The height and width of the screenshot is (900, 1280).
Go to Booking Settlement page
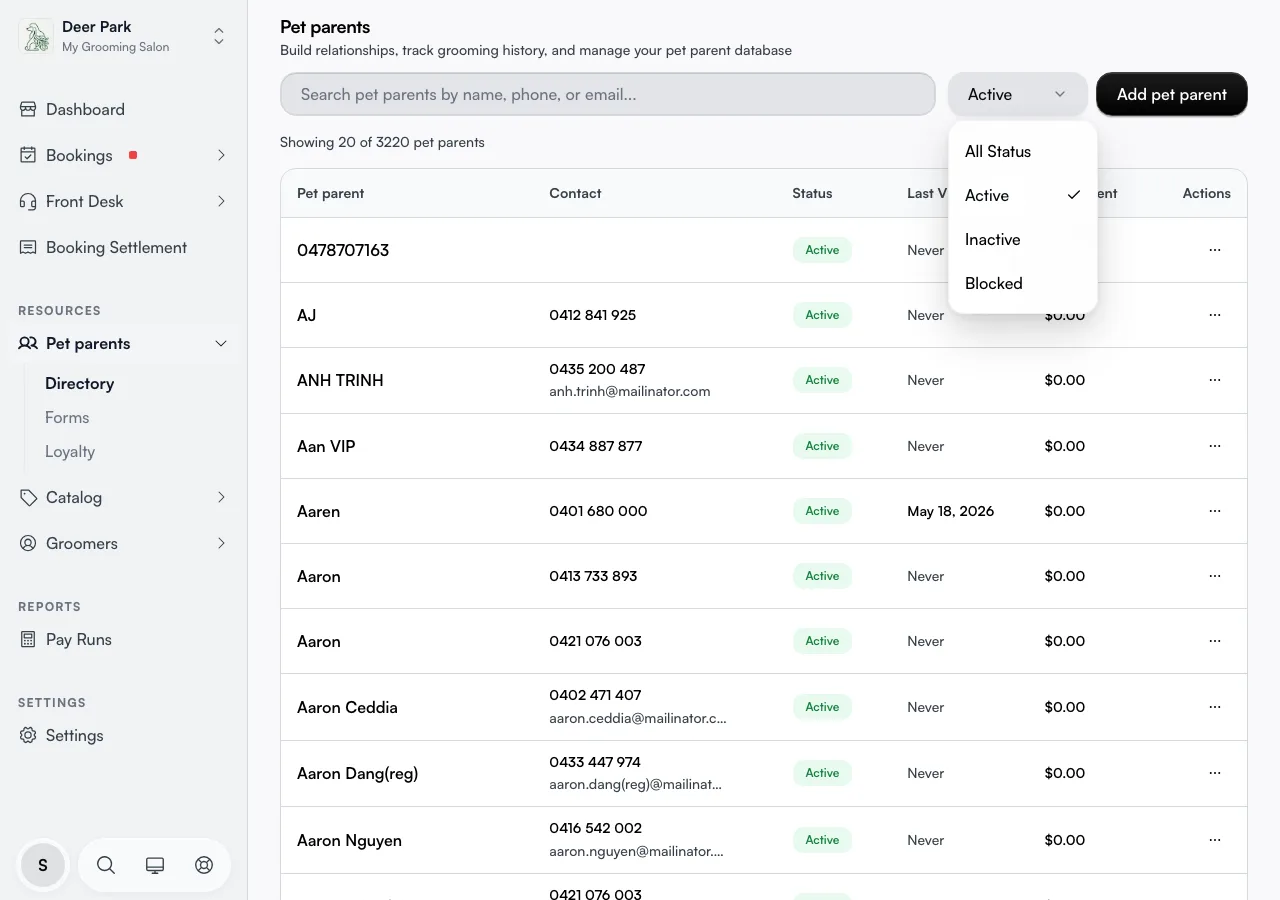(116, 247)
